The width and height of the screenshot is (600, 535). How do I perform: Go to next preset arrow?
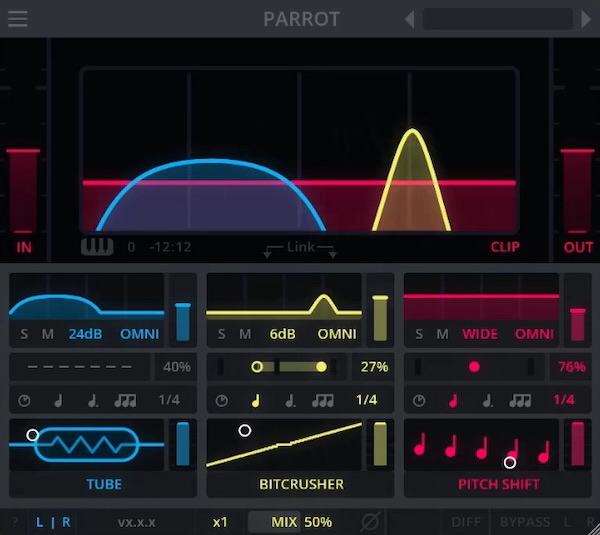tap(585, 19)
